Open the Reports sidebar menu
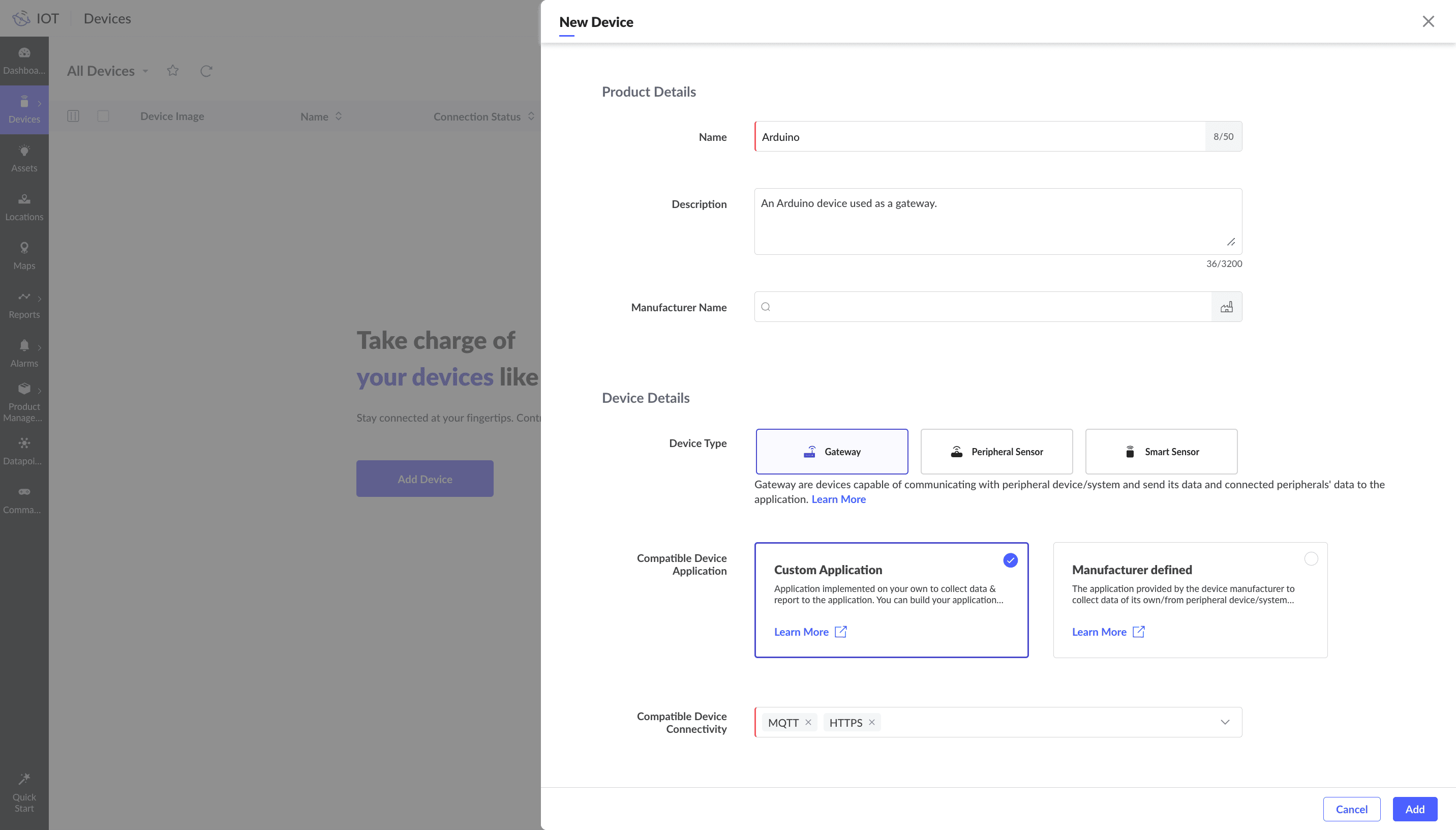The width and height of the screenshot is (1456, 830). (x=24, y=305)
